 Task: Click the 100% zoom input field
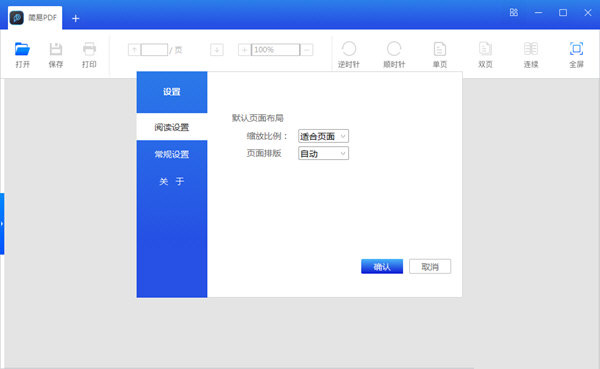coord(276,50)
